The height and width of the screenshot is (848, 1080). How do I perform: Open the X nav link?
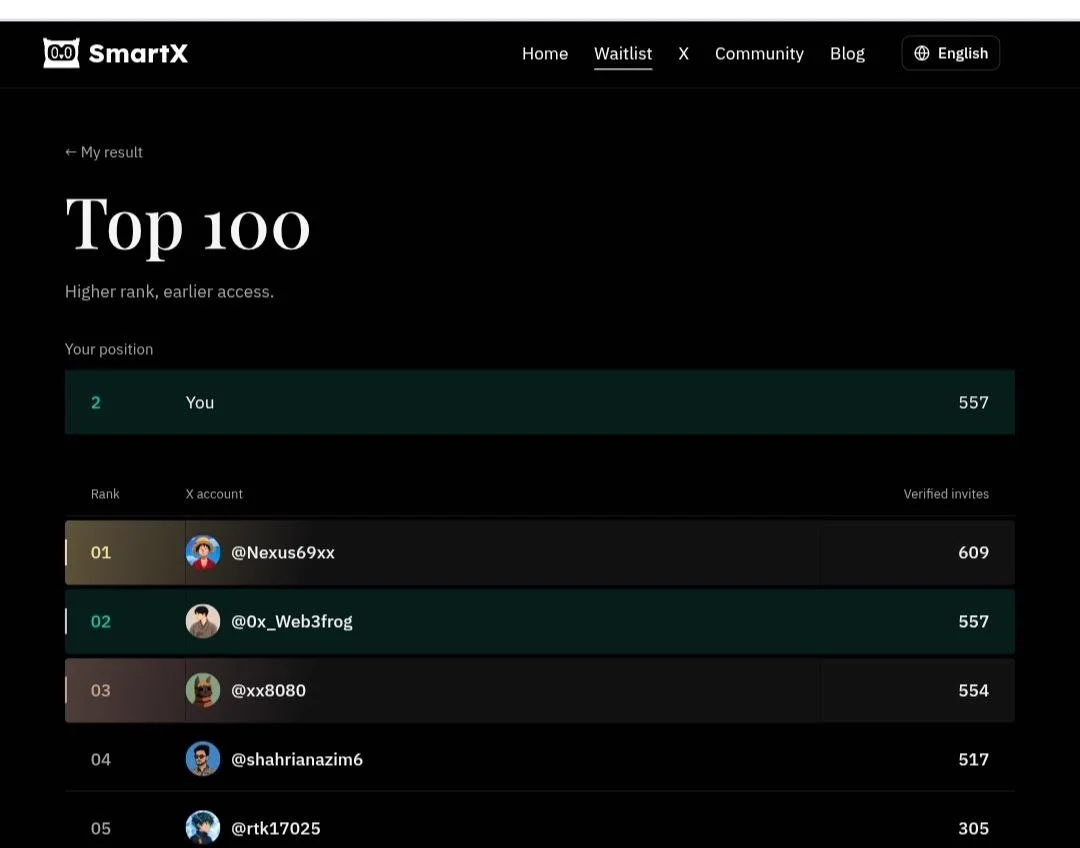tap(683, 54)
